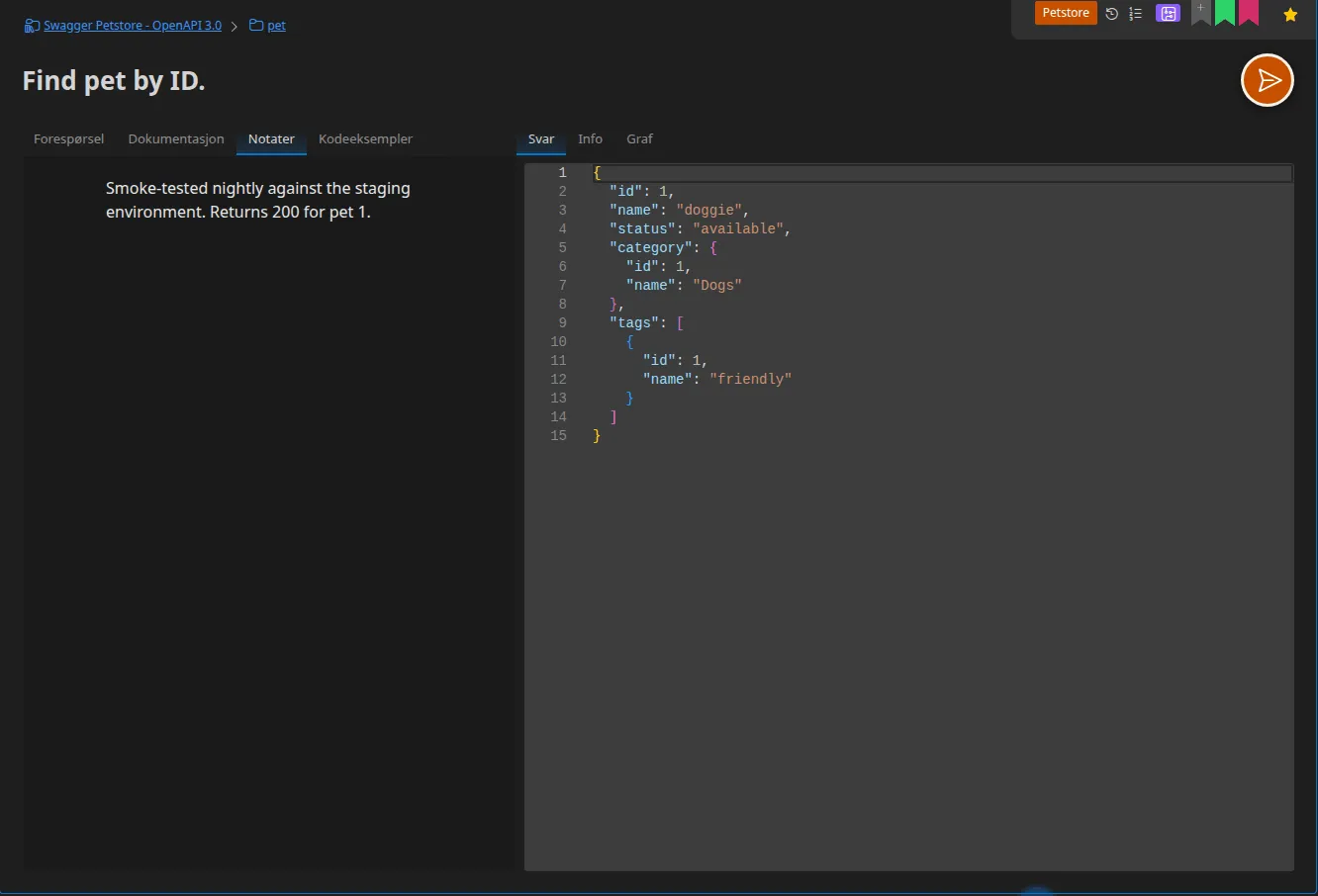Click the numbered list icon in toolbar

[1136, 14]
